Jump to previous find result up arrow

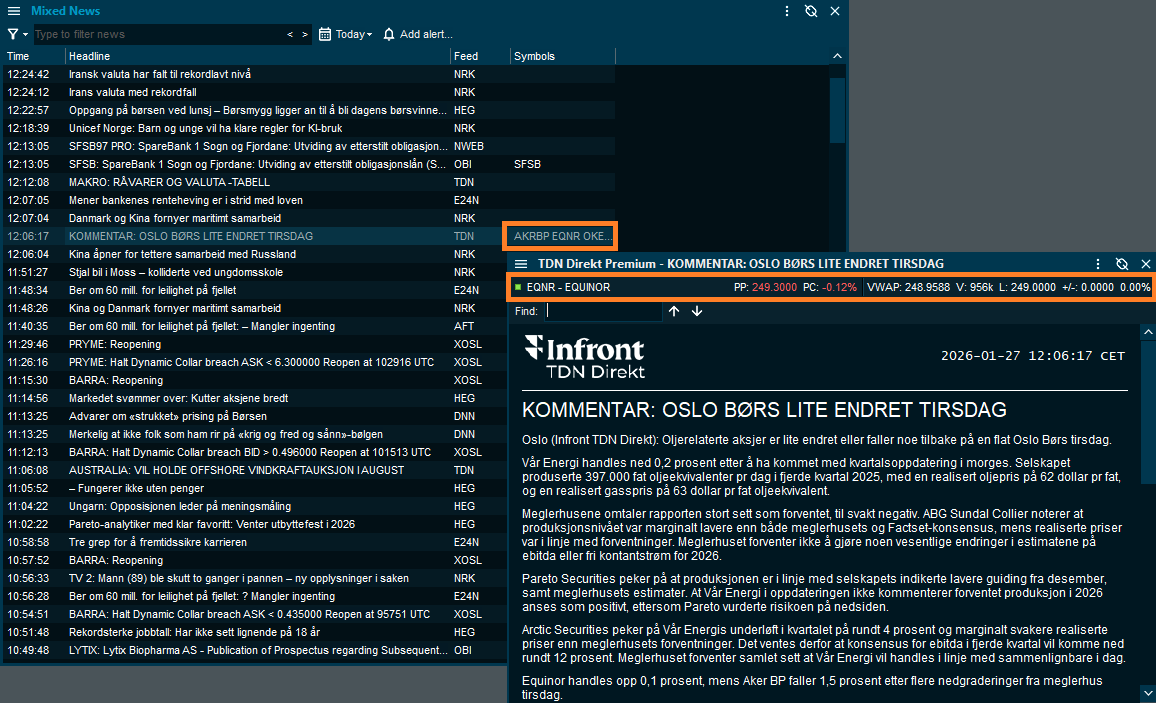coord(674,311)
